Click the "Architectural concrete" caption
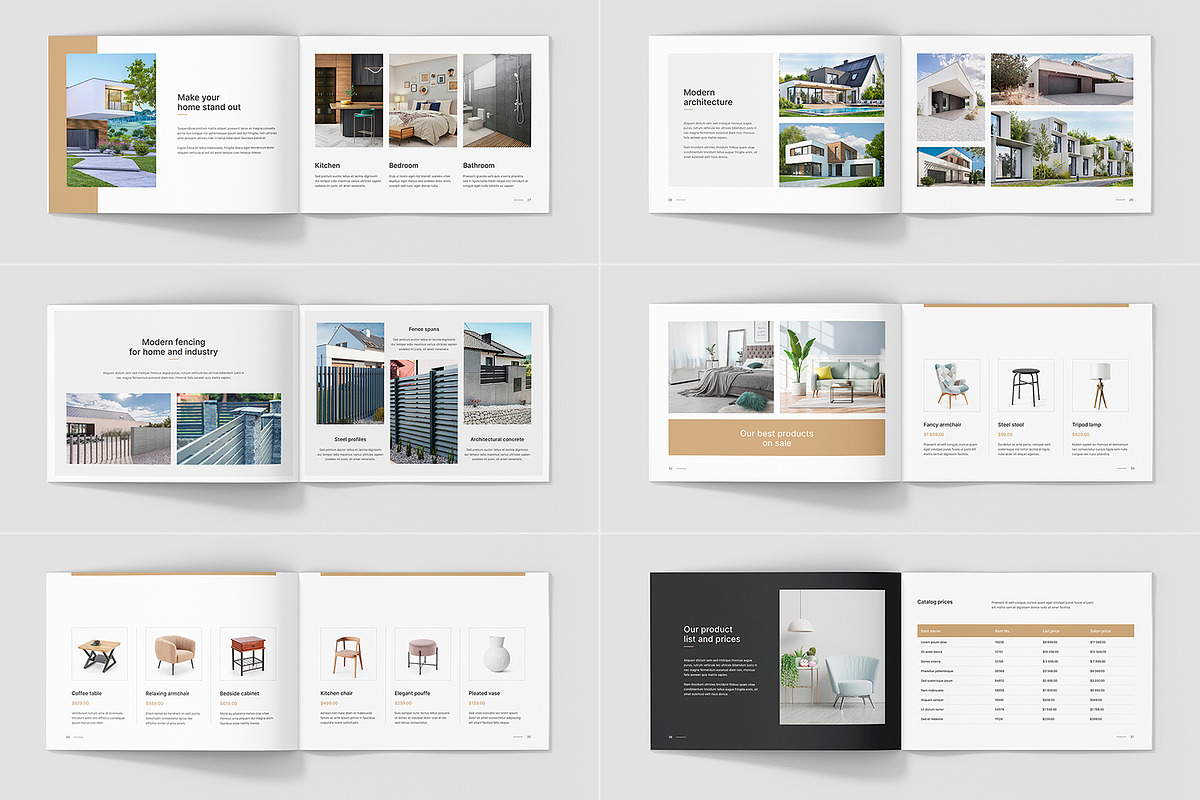Viewport: 1200px width, 800px height. 497,439
